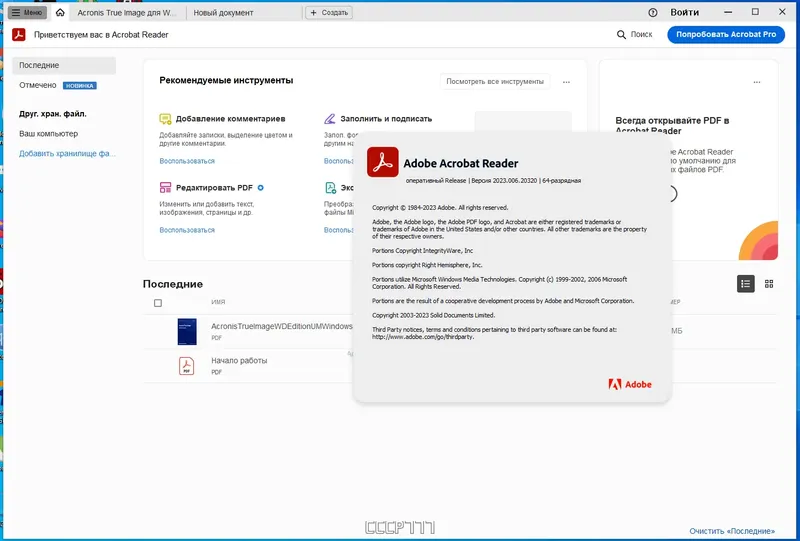This screenshot has height=541, width=800.
Task: Select Последние in the sidebar
Action: click(64, 65)
